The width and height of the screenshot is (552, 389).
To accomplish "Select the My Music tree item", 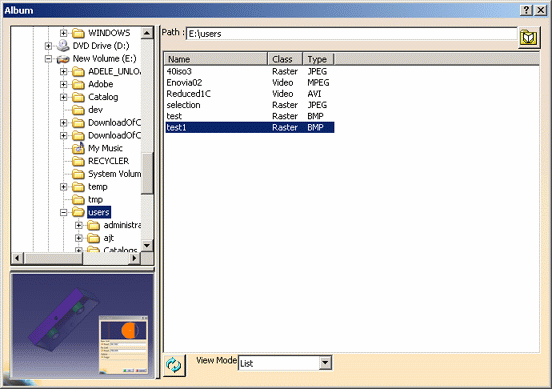I will click(105, 148).
